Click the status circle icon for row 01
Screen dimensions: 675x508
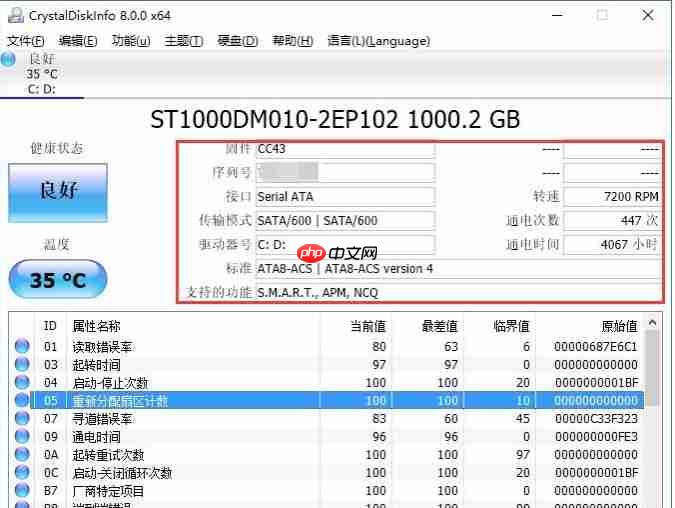22,346
